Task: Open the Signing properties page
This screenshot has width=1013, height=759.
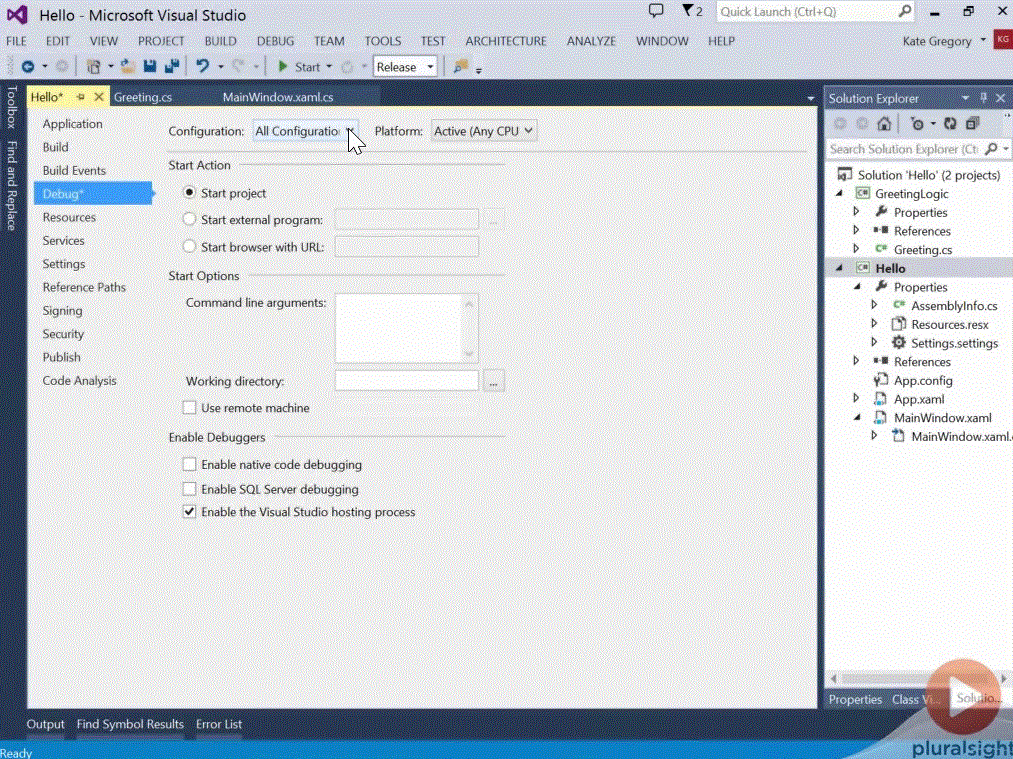Action: tap(63, 310)
